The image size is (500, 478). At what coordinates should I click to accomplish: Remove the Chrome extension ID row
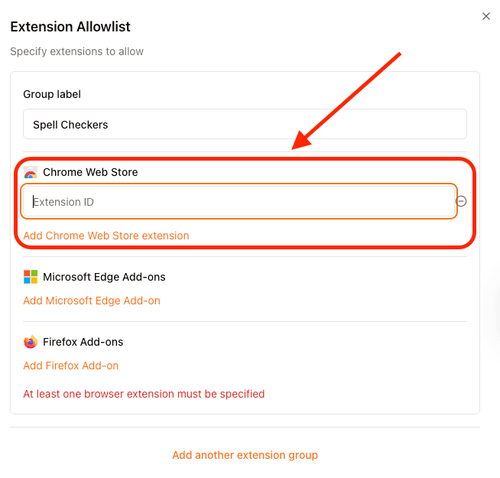[x=461, y=201]
